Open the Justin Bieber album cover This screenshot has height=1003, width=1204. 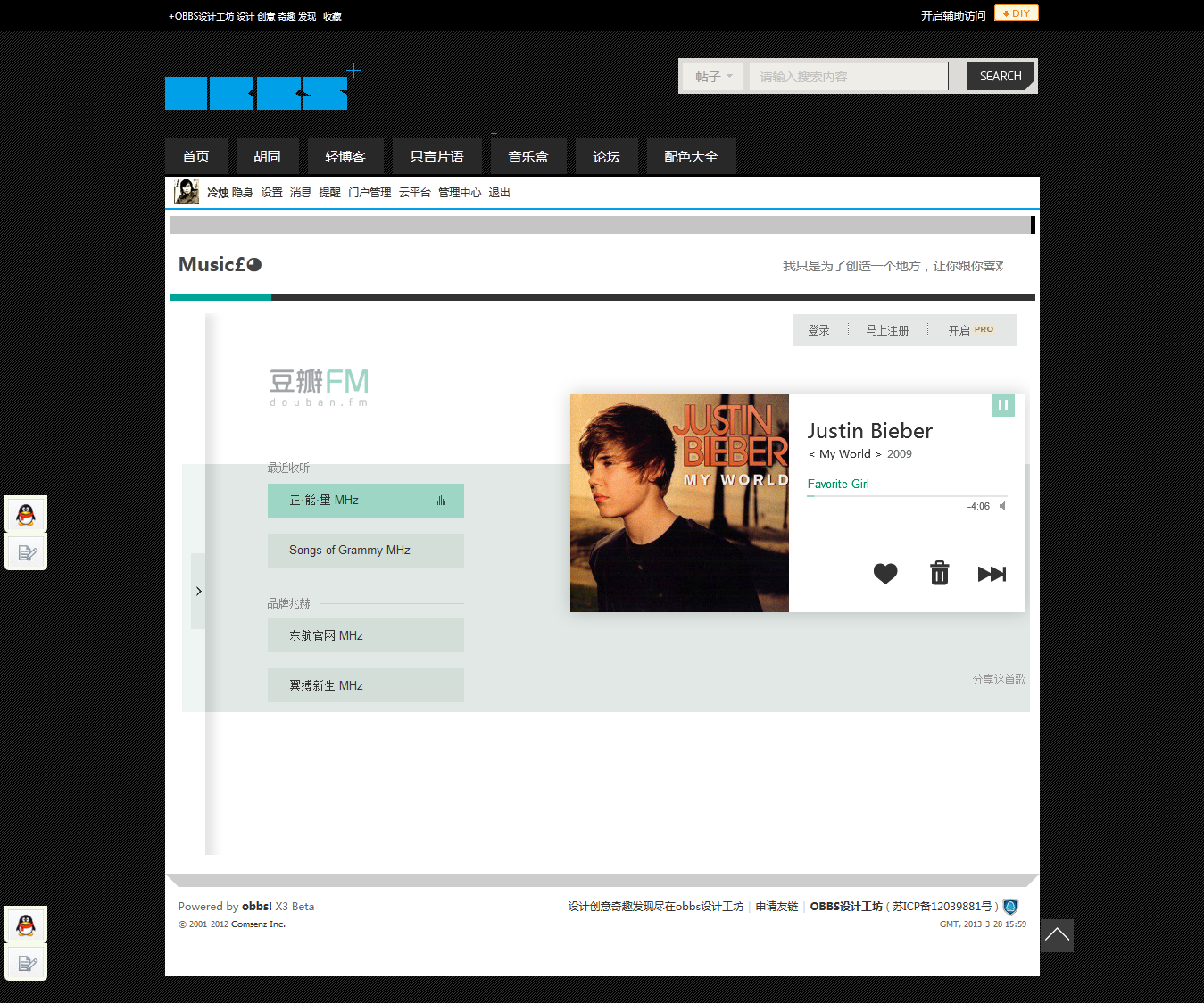[679, 502]
